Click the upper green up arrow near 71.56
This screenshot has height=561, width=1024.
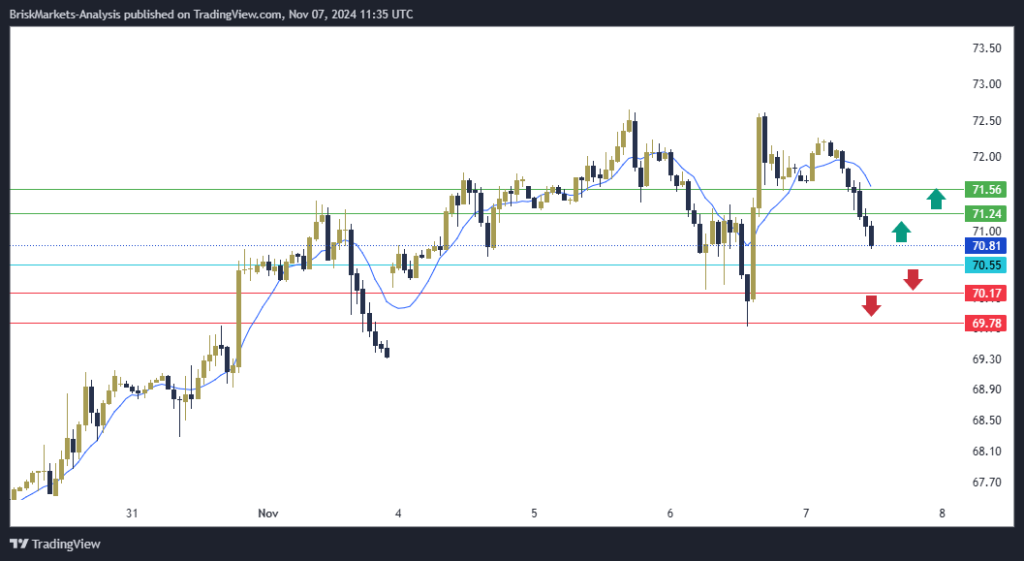coord(936,198)
